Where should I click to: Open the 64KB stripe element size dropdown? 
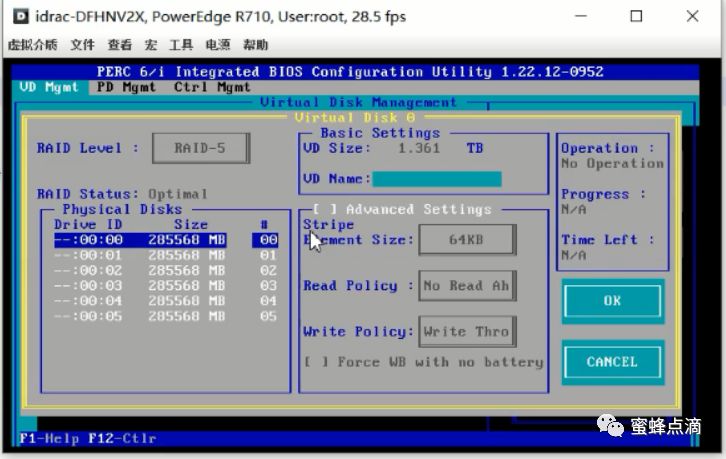pyautogui.click(x=467, y=239)
